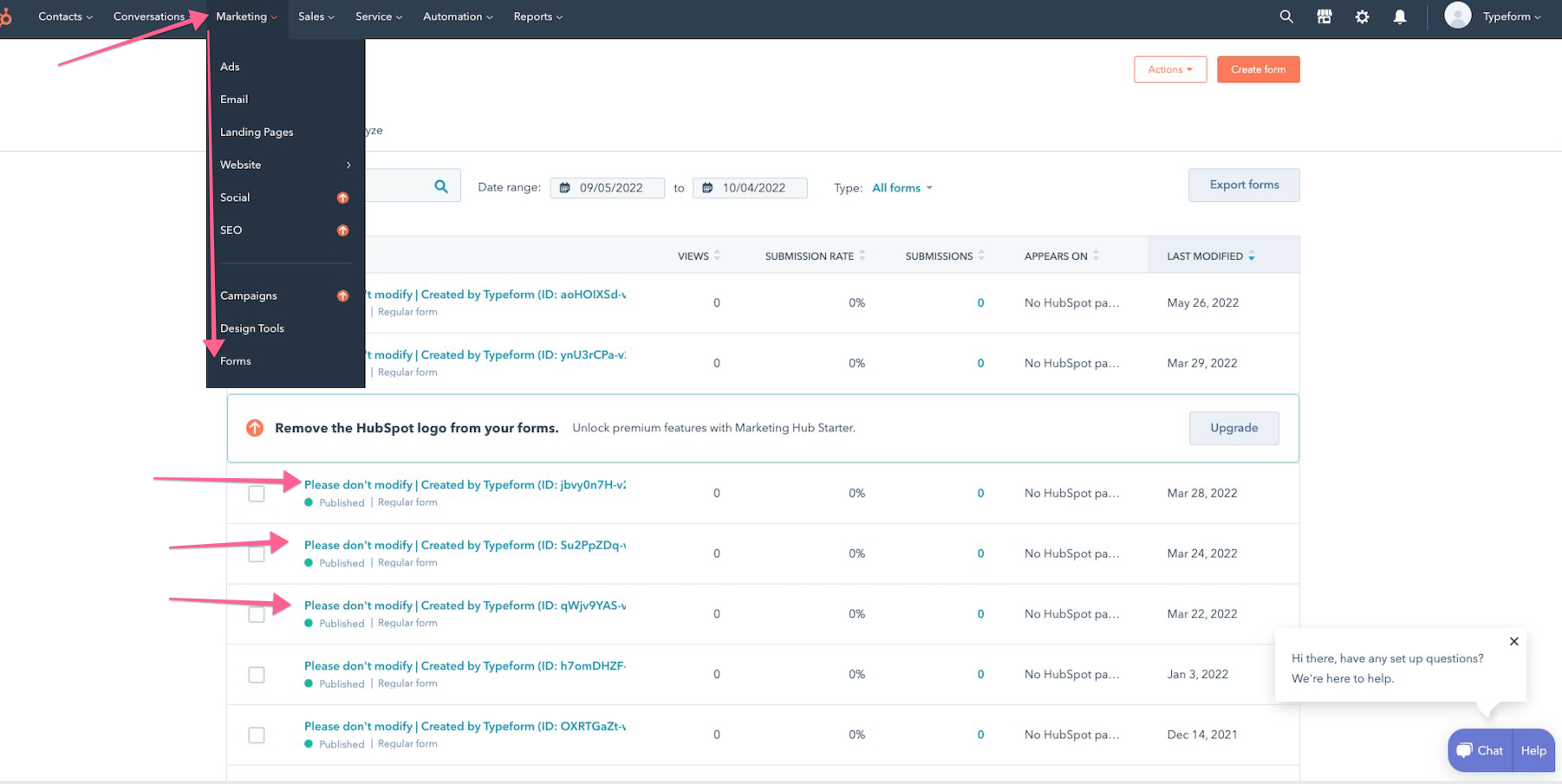The width and height of the screenshot is (1562, 784).
Task: Select the checkbox for form h7omDHZF
Action: [257, 675]
